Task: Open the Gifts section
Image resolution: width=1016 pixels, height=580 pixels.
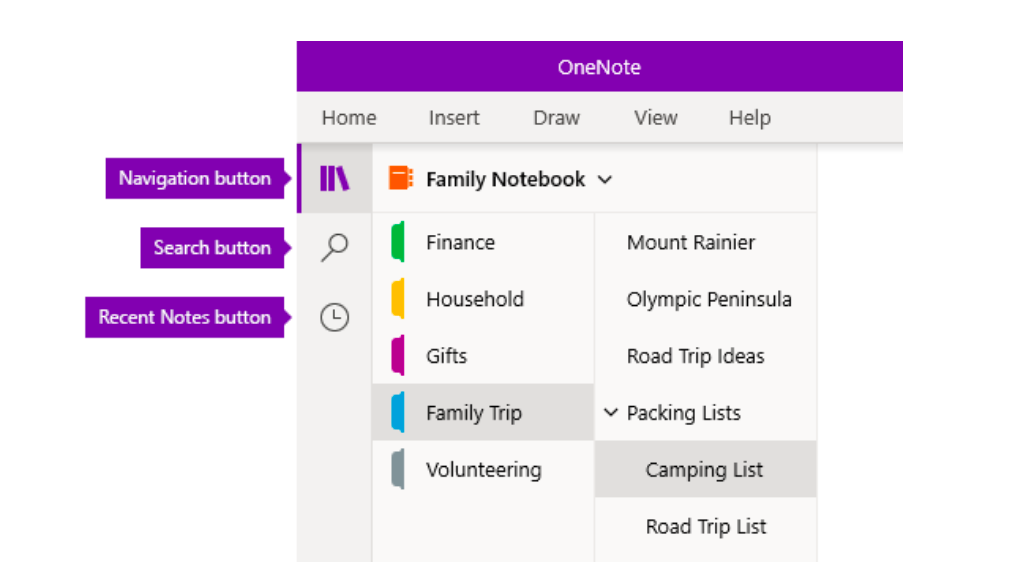Action: [x=483, y=355]
